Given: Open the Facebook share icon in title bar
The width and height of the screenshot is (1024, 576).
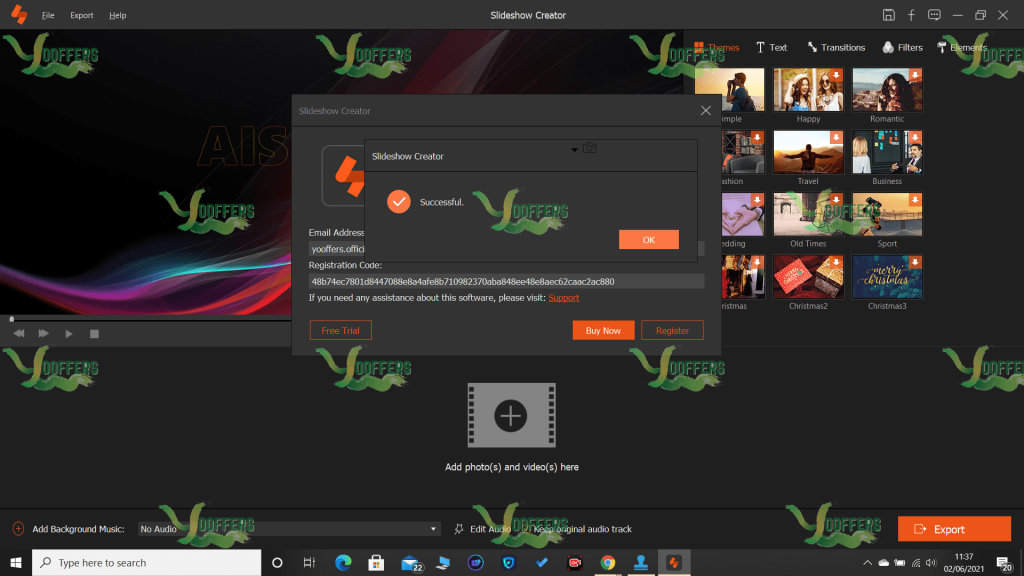Looking at the screenshot, I should [x=911, y=15].
